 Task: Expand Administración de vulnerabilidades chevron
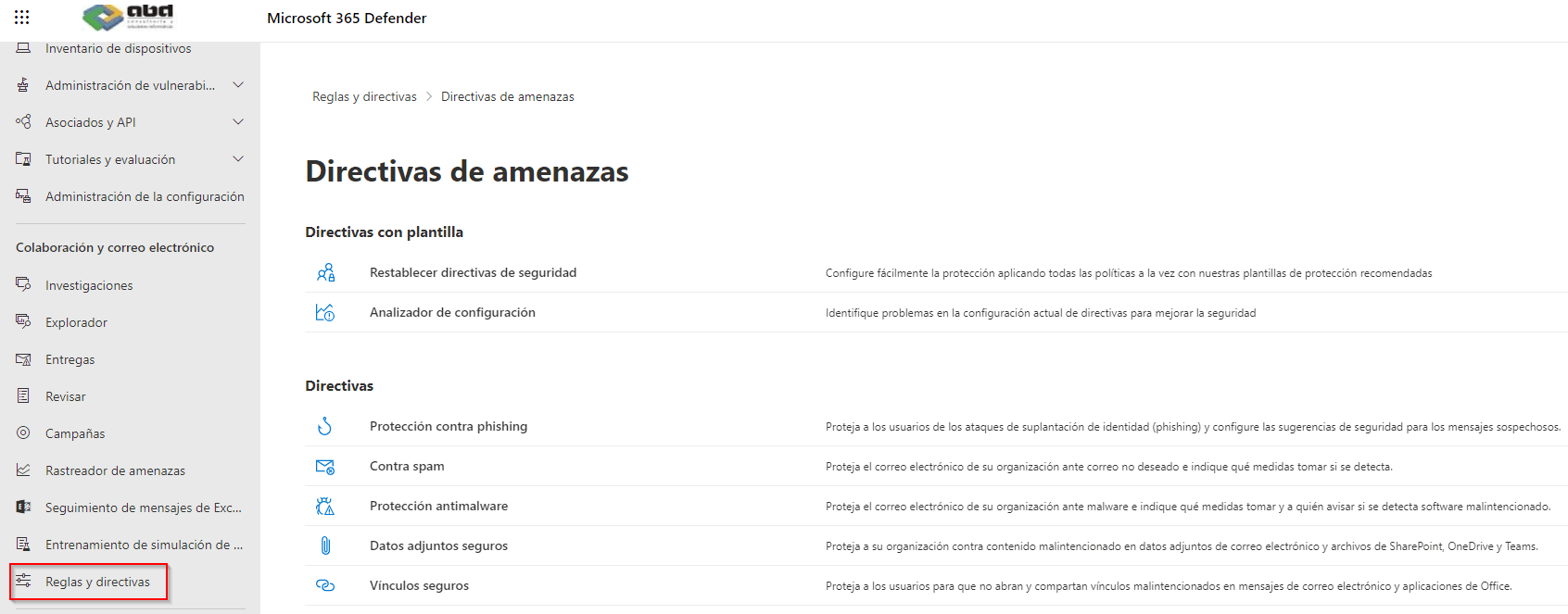[238, 85]
